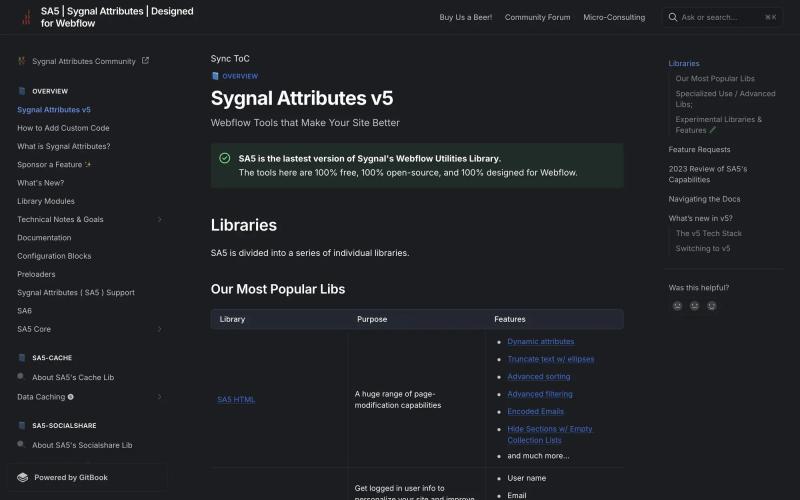This screenshot has width=800, height=500.
Task: Click the search magnifier icon
Action: click(x=673, y=17)
